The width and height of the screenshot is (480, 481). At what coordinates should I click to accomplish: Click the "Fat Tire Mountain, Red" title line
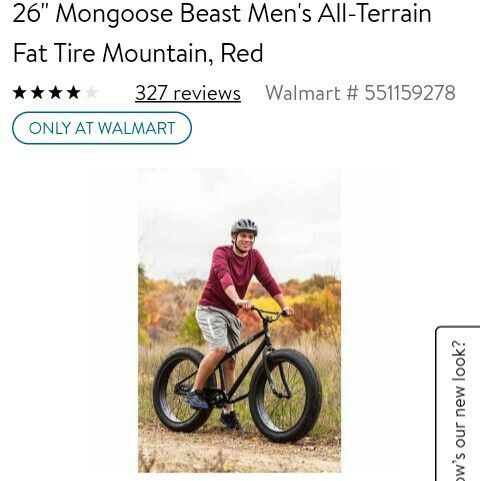[138, 53]
